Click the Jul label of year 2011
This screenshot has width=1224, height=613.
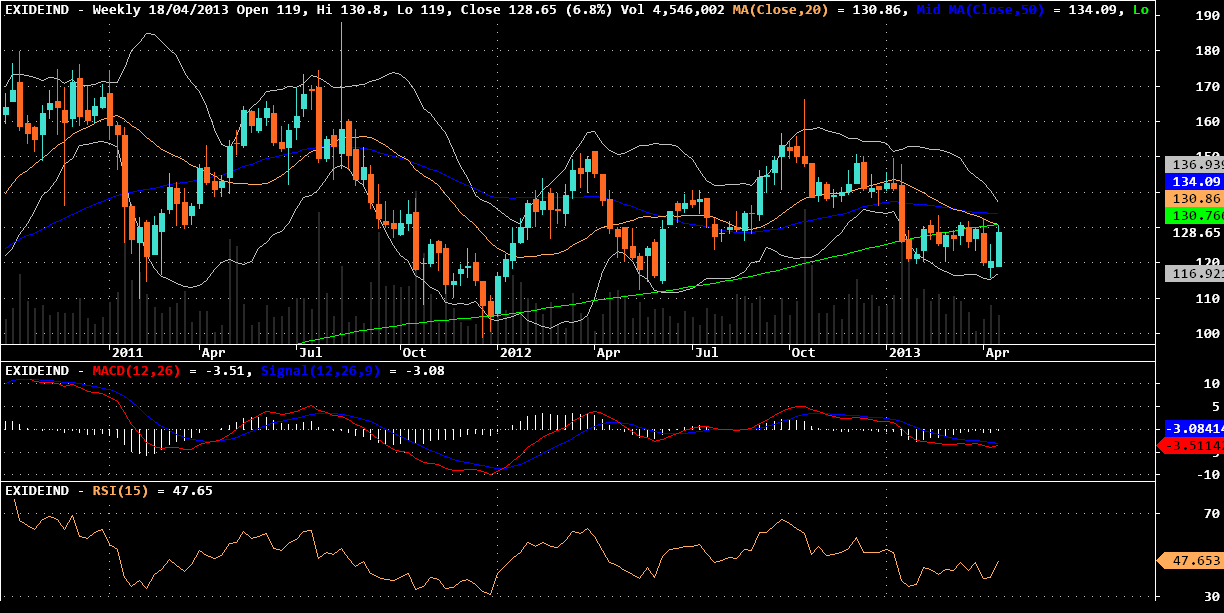coord(310,353)
